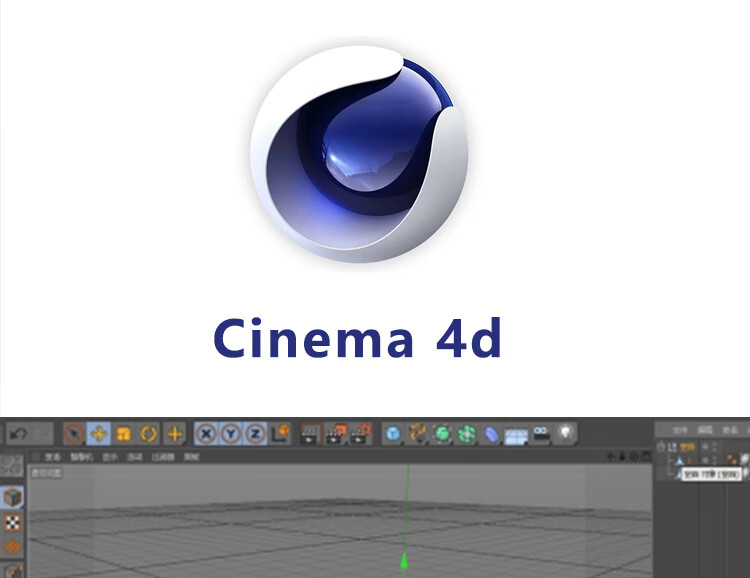
Task: Open the Spline Pen tool
Action: coord(418,434)
